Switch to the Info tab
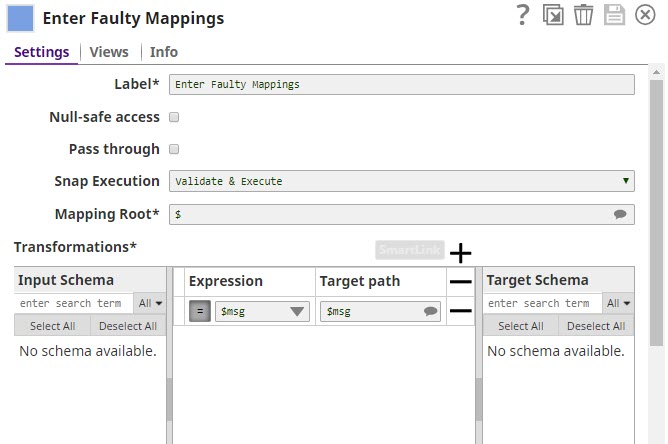The image size is (668, 444). 164,52
